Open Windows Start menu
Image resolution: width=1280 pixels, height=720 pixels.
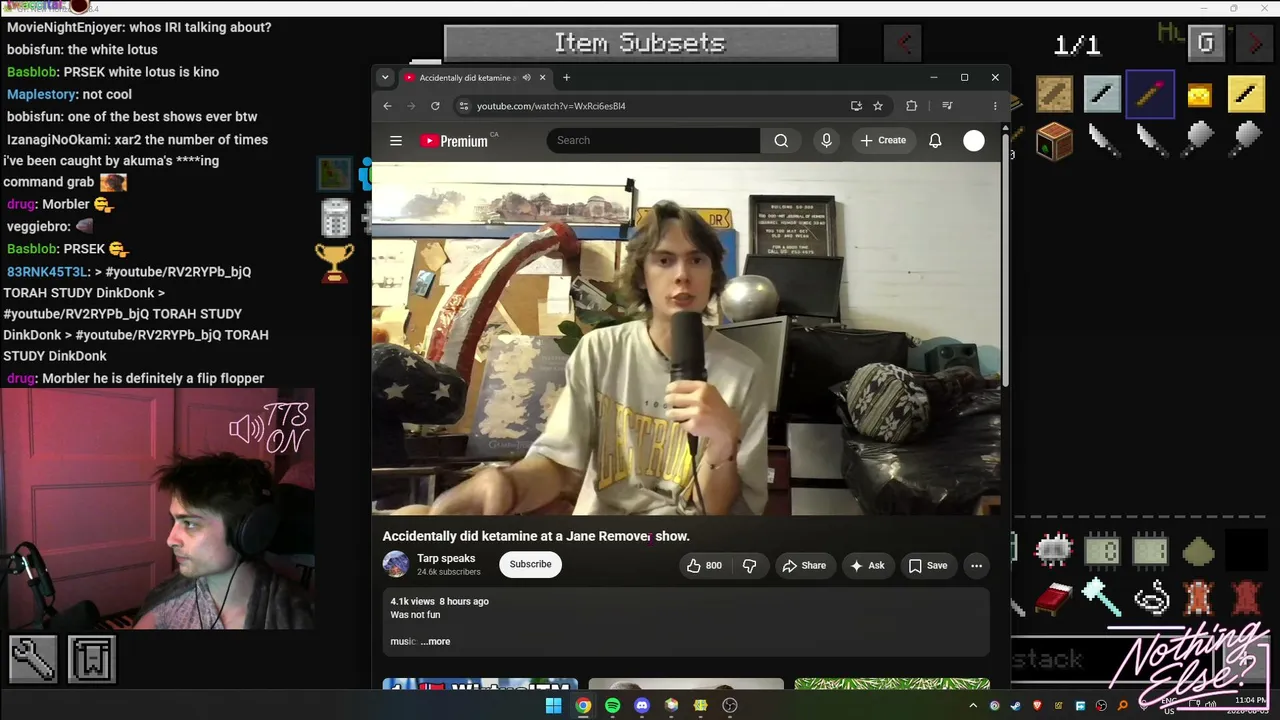point(553,705)
